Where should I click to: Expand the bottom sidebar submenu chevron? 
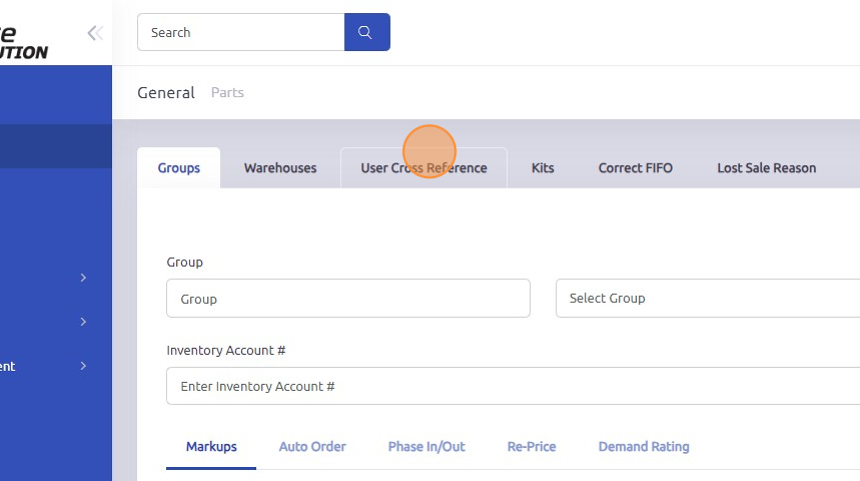pos(84,366)
